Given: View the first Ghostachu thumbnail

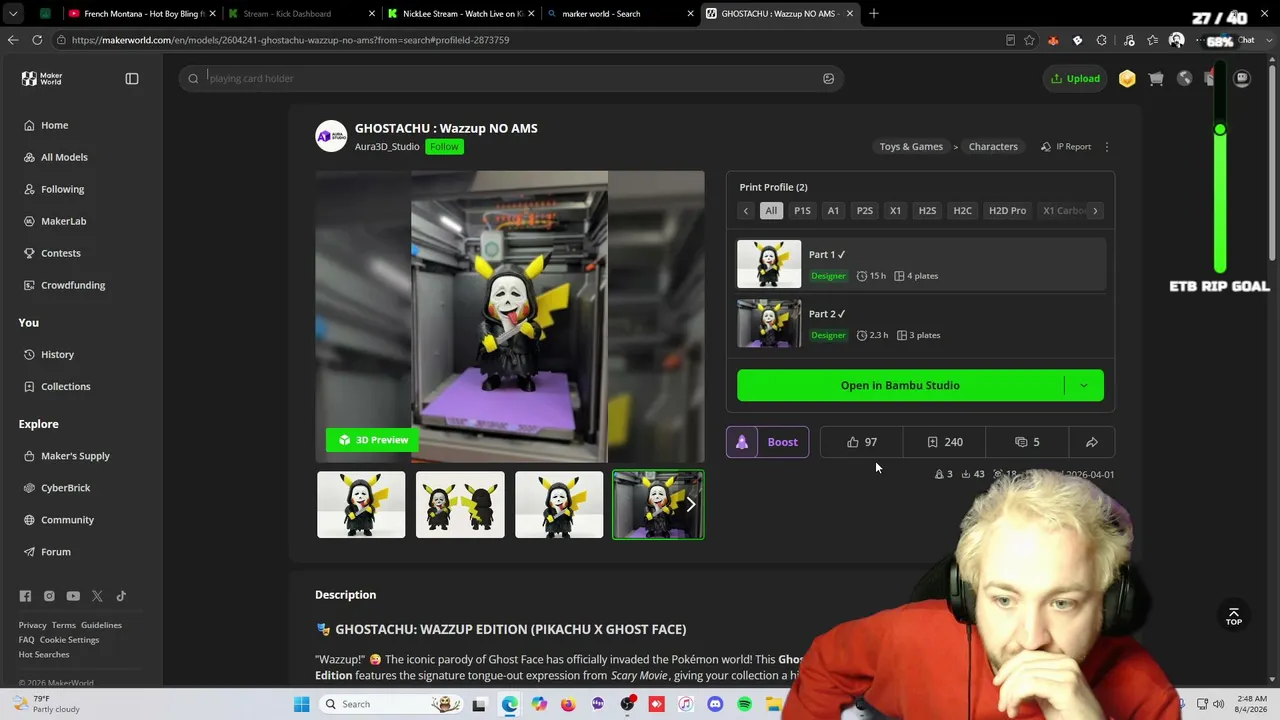Looking at the screenshot, I should [361, 505].
